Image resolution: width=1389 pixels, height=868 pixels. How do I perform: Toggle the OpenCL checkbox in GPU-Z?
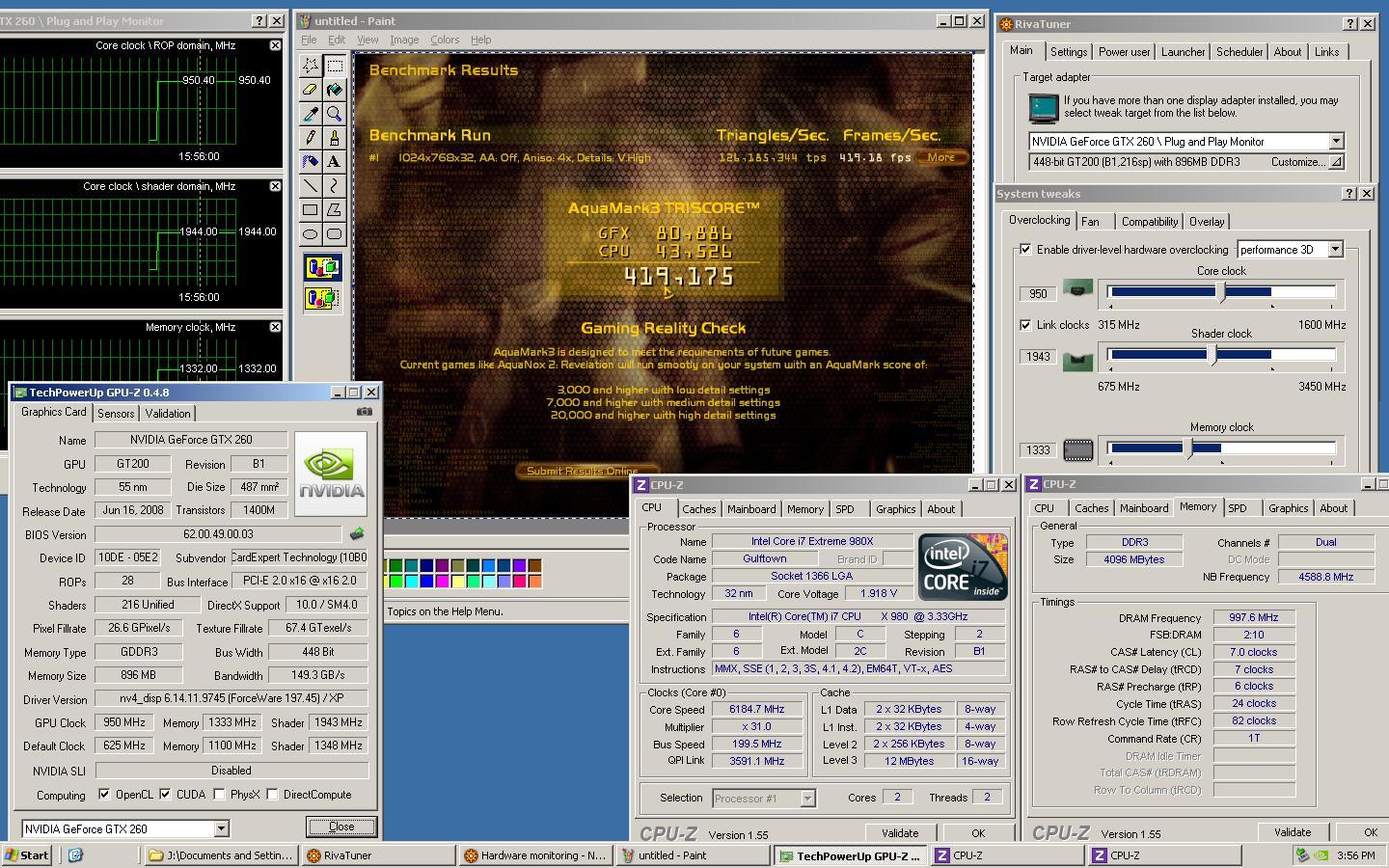[x=104, y=795]
